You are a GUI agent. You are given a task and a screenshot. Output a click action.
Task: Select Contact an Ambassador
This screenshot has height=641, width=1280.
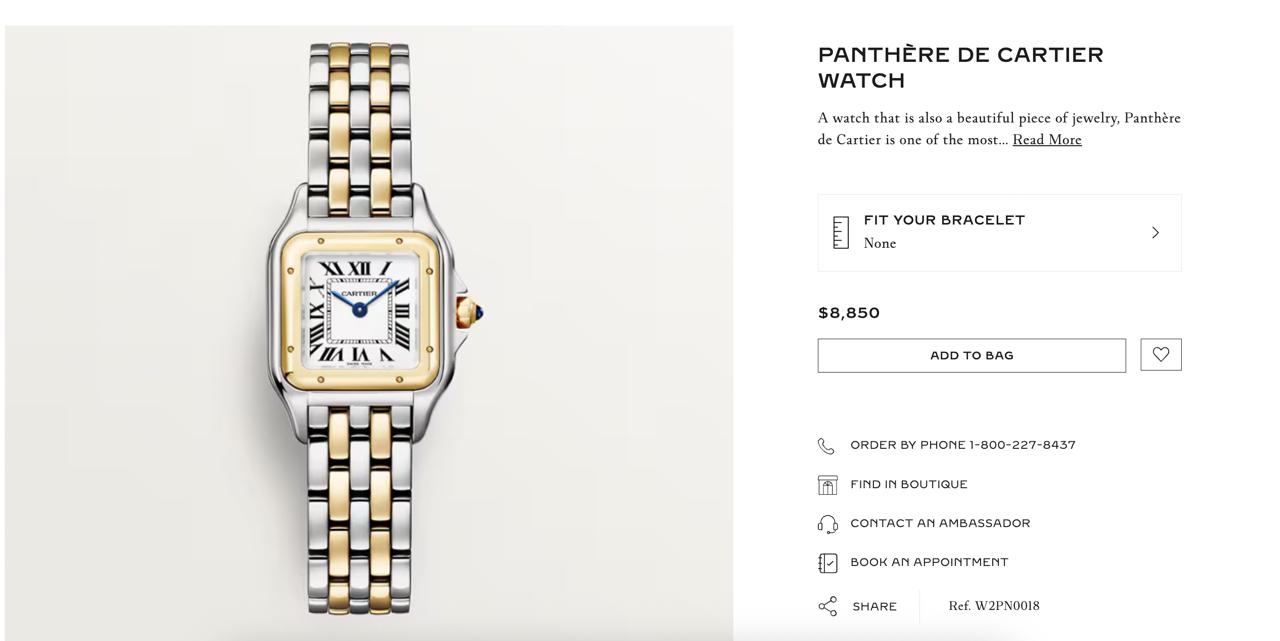click(940, 524)
